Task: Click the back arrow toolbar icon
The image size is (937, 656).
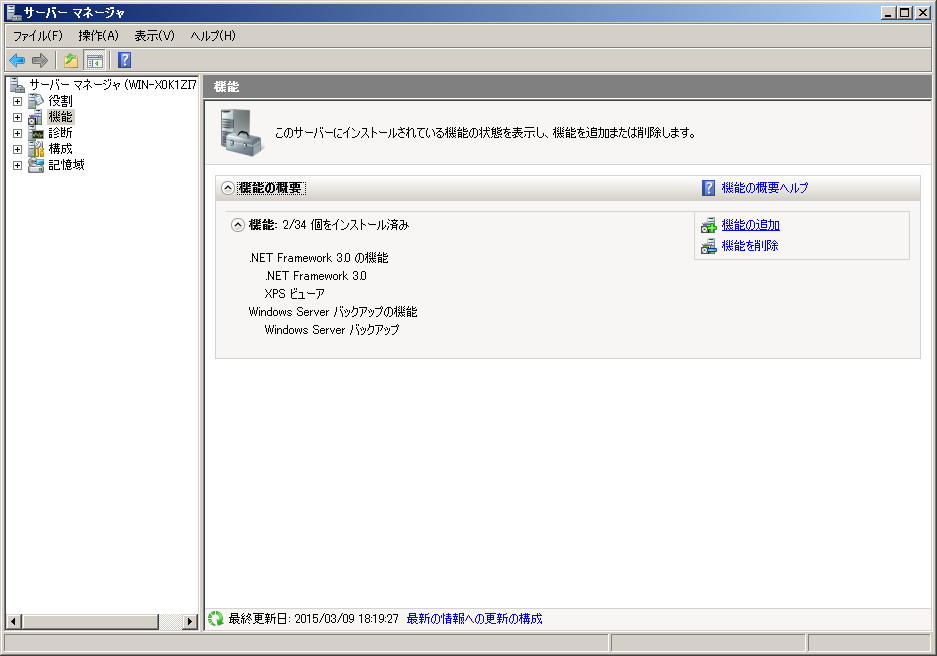Action: 17,60
